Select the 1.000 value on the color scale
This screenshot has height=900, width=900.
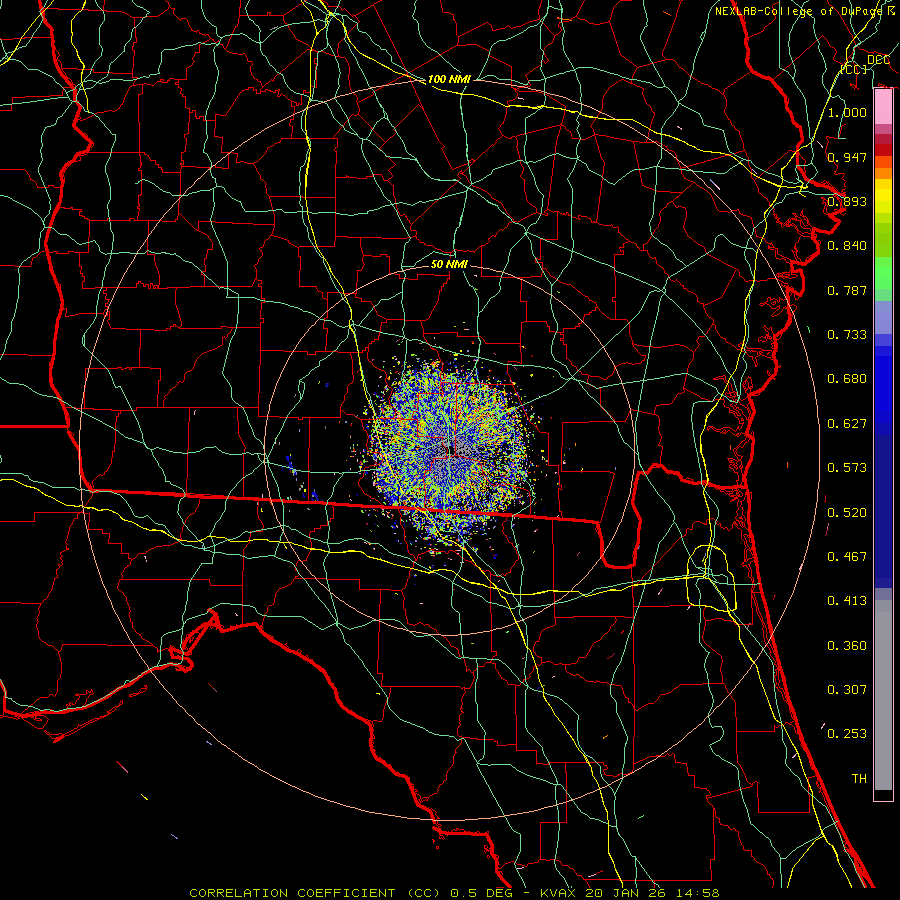point(847,112)
